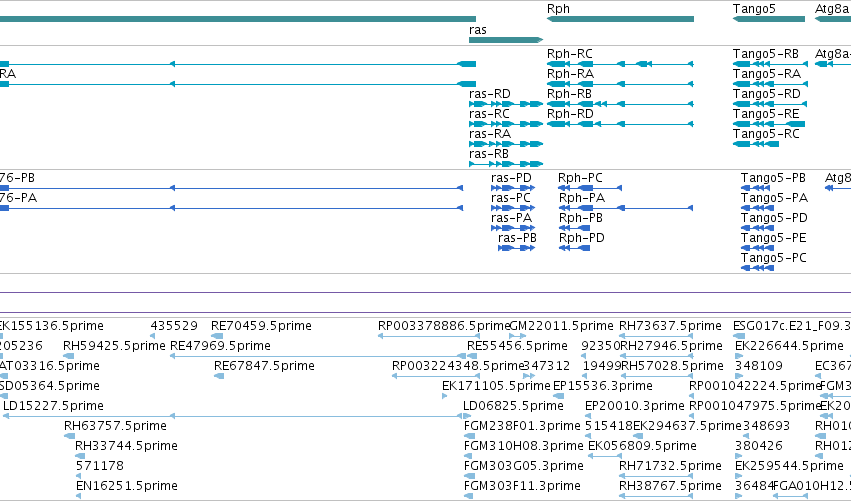This screenshot has width=851, height=501.
Task: Click EST FGM303F11.3prime
Action: [x=522, y=486]
